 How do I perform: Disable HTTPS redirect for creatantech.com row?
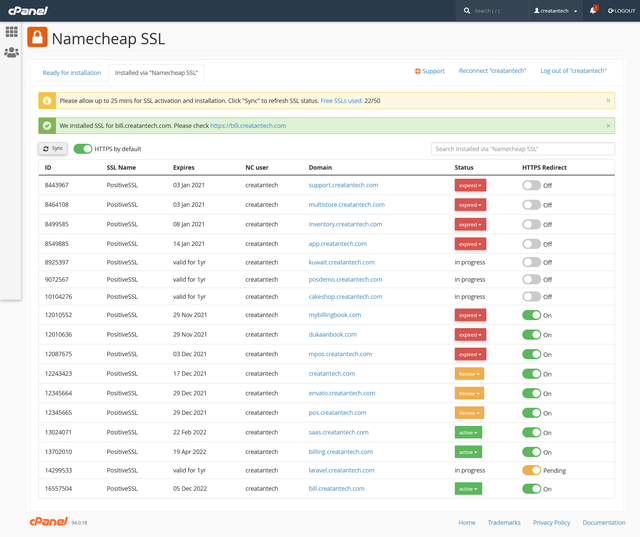pyautogui.click(x=531, y=374)
